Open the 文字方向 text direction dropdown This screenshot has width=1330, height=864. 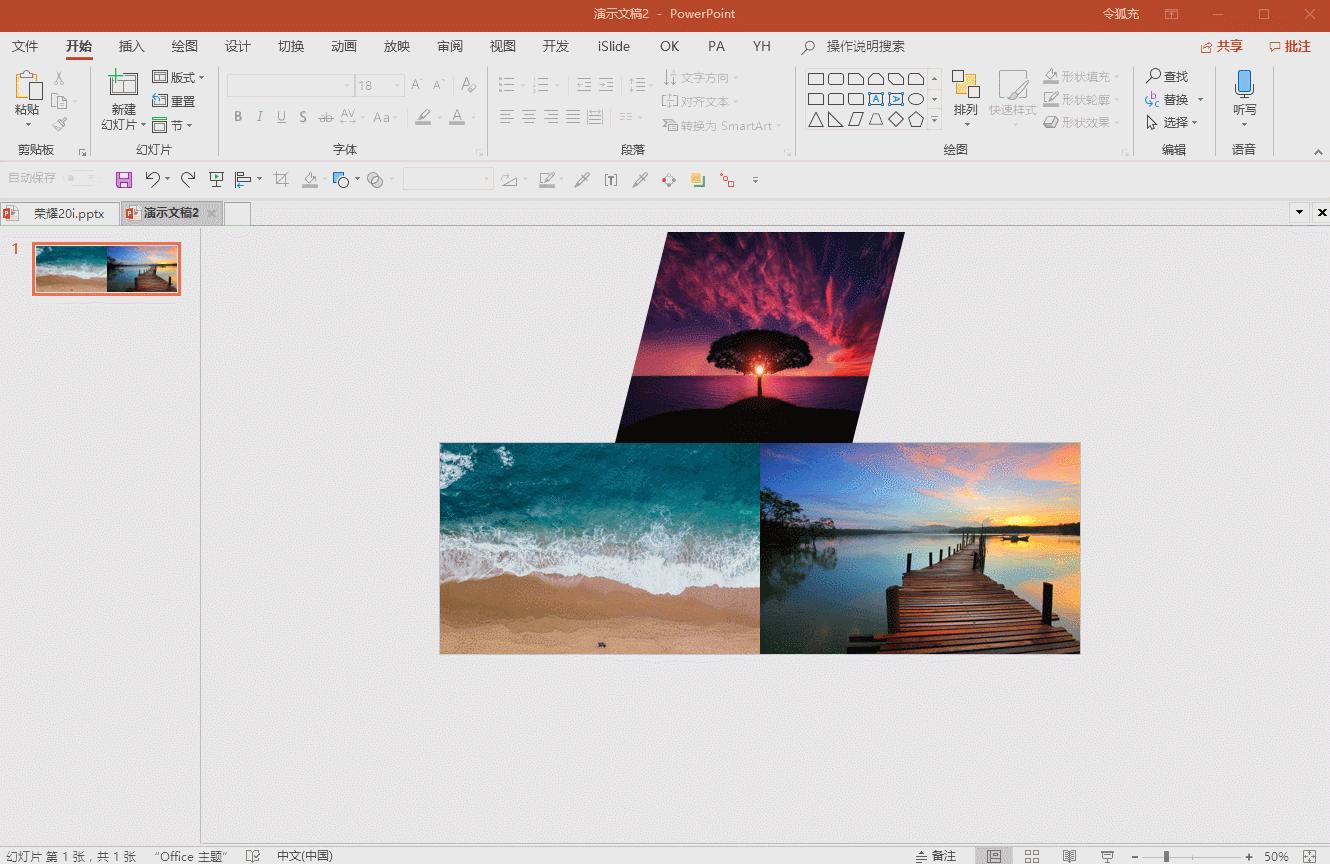(700, 78)
